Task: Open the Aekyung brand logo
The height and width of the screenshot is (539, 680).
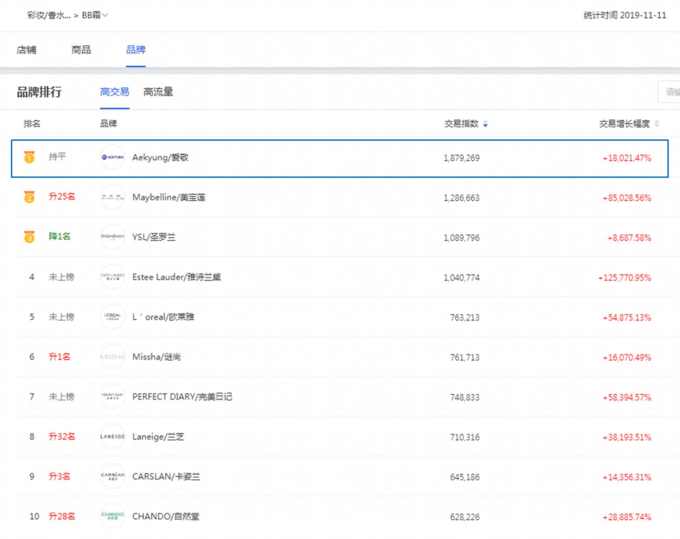Action: pyautogui.click(x=113, y=157)
